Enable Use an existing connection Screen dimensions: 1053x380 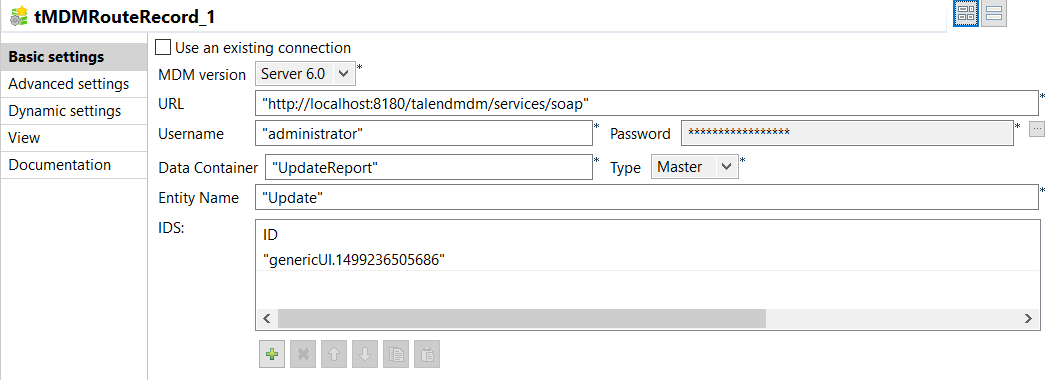pyautogui.click(x=163, y=48)
